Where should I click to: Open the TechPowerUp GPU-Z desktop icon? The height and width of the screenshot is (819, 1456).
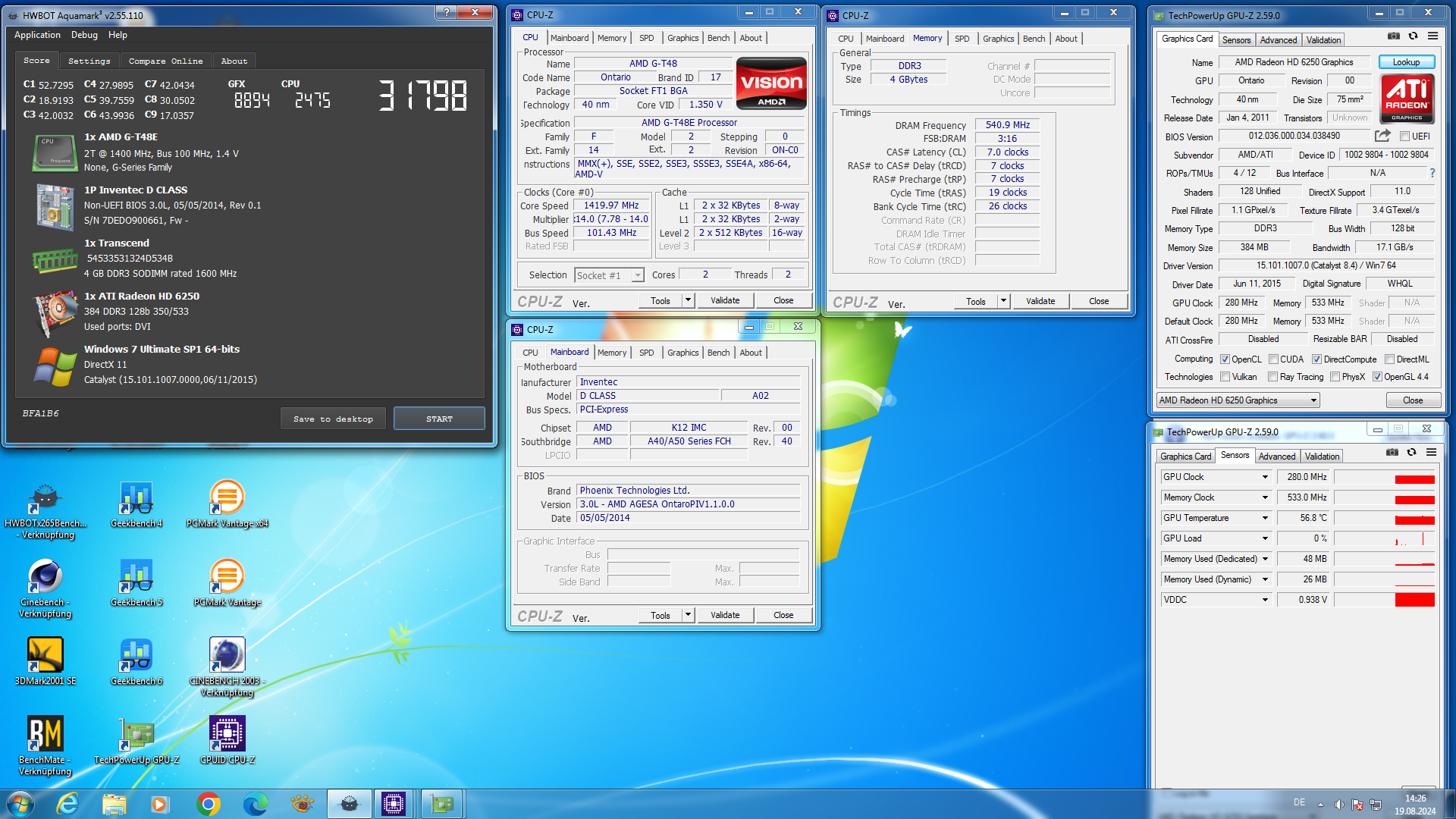click(136, 741)
